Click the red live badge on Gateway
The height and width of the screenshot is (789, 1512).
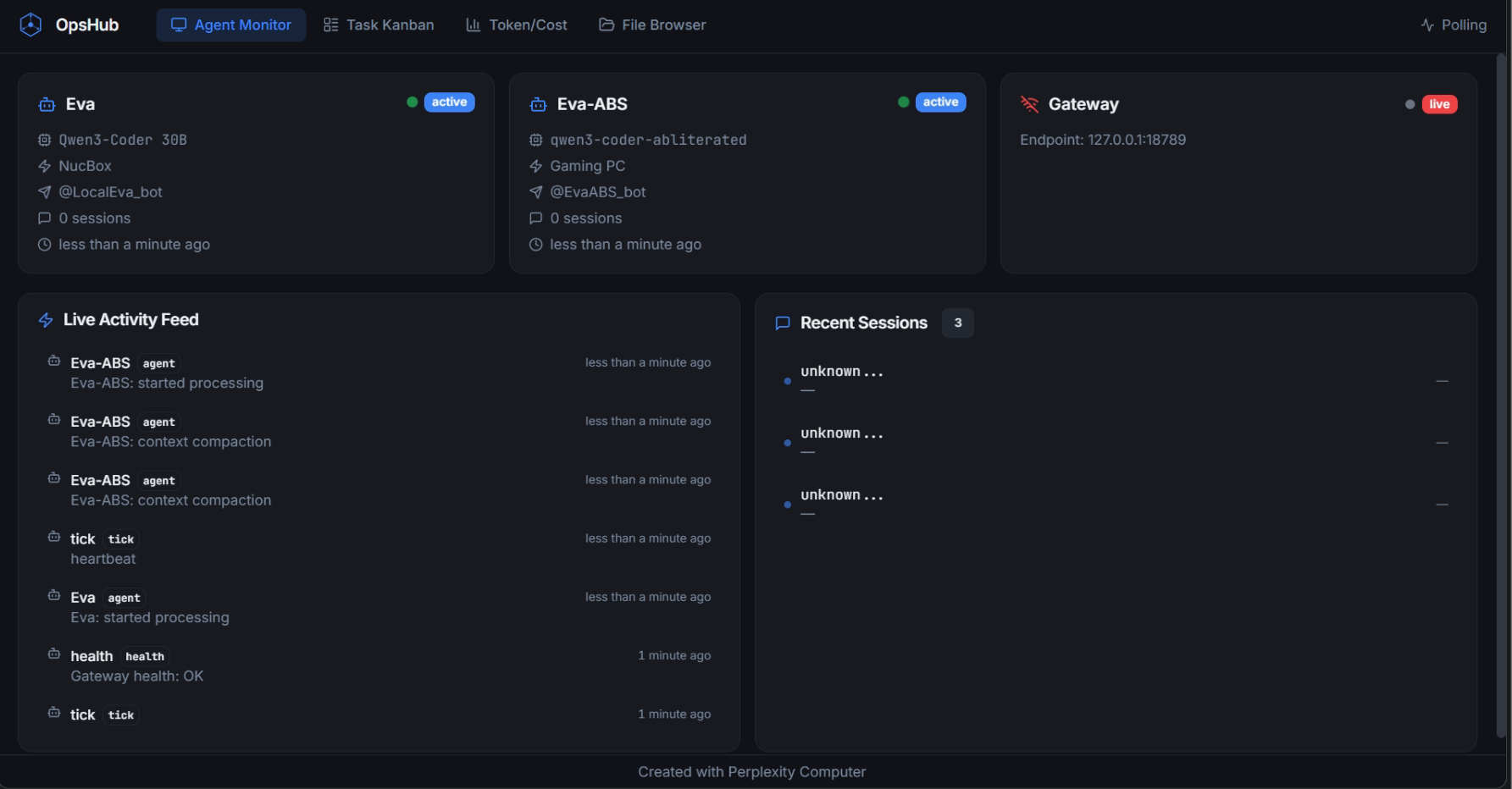1439,104
